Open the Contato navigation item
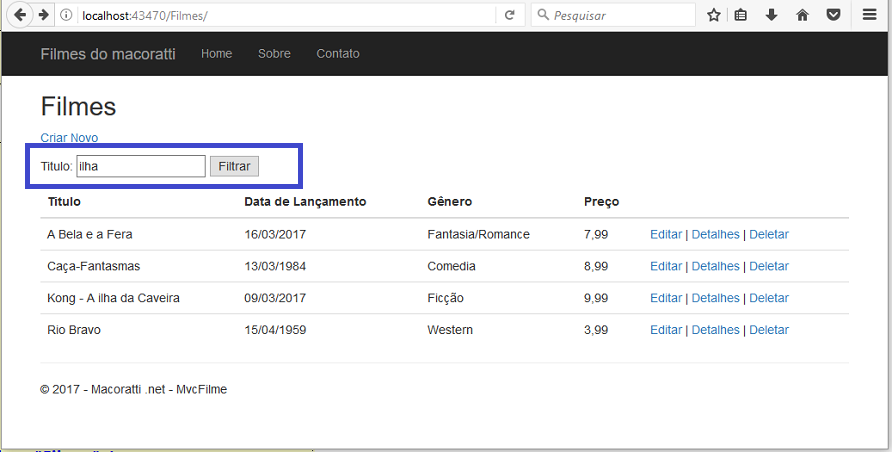The height and width of the screenshot is (452, 892). [x=338, y=53]
